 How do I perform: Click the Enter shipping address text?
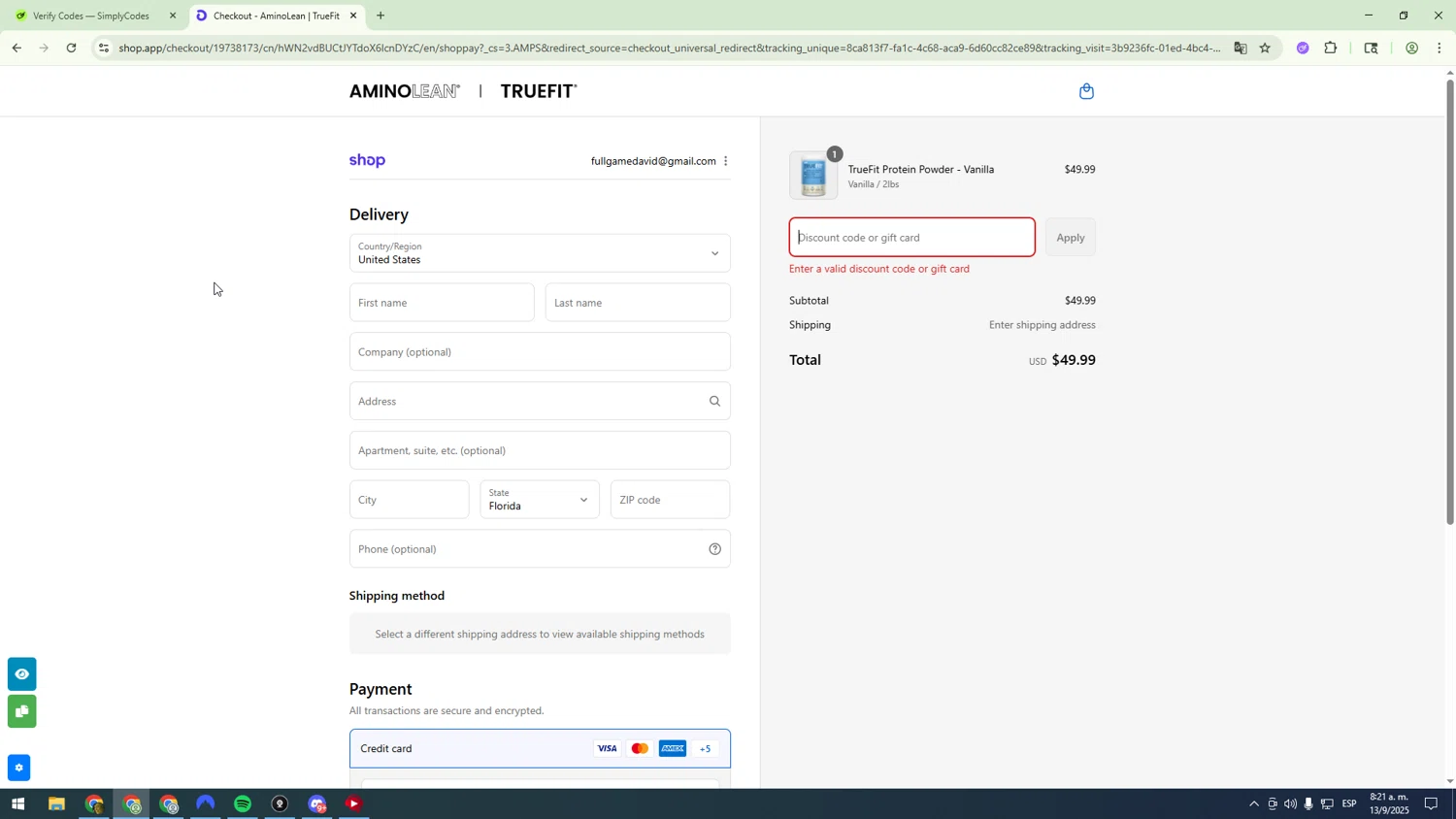[x=1042, y=325]
